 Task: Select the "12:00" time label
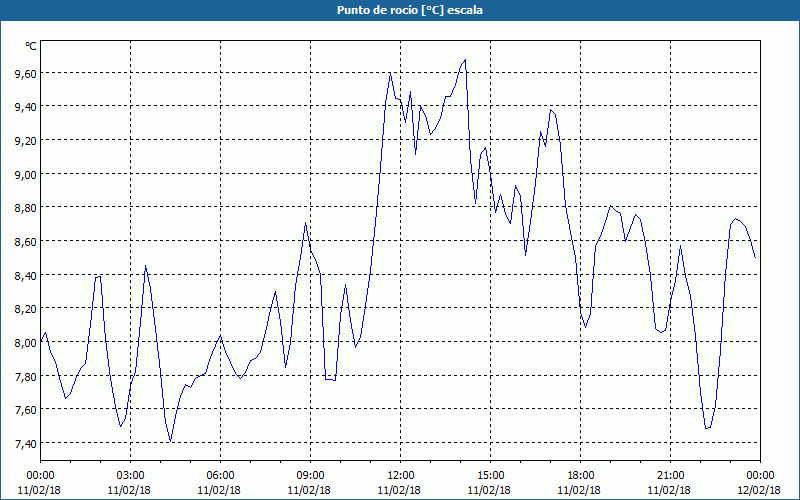pyautogui.click(x=401, y=476)
